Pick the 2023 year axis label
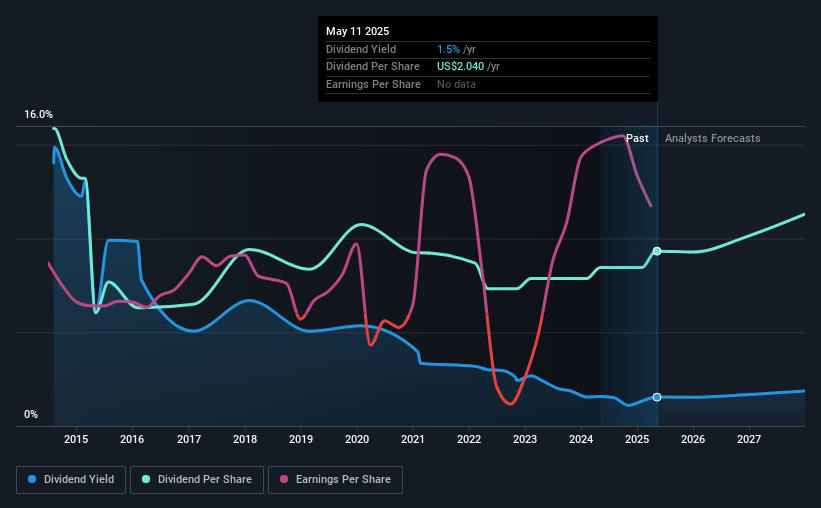821x508 pixels. pos(526,439)
